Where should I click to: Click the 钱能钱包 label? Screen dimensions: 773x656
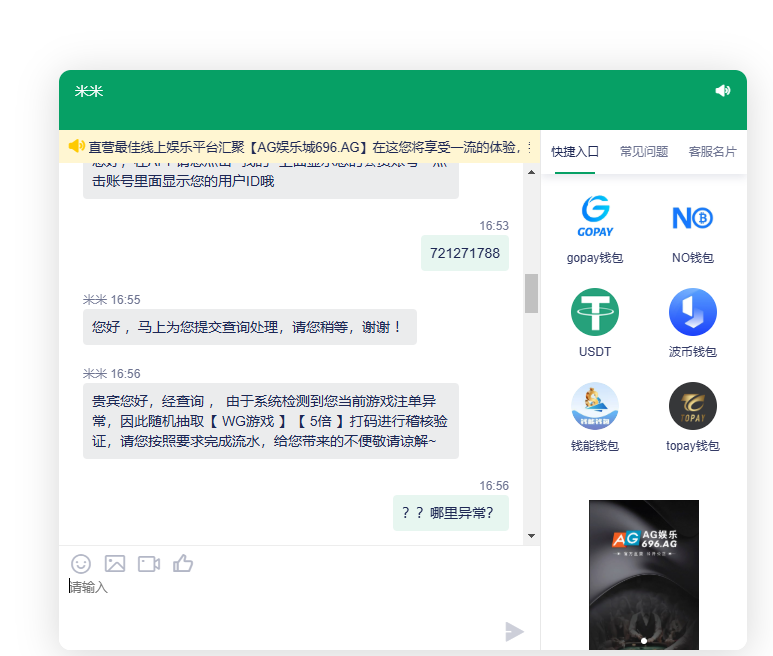(x=595, y=446)
